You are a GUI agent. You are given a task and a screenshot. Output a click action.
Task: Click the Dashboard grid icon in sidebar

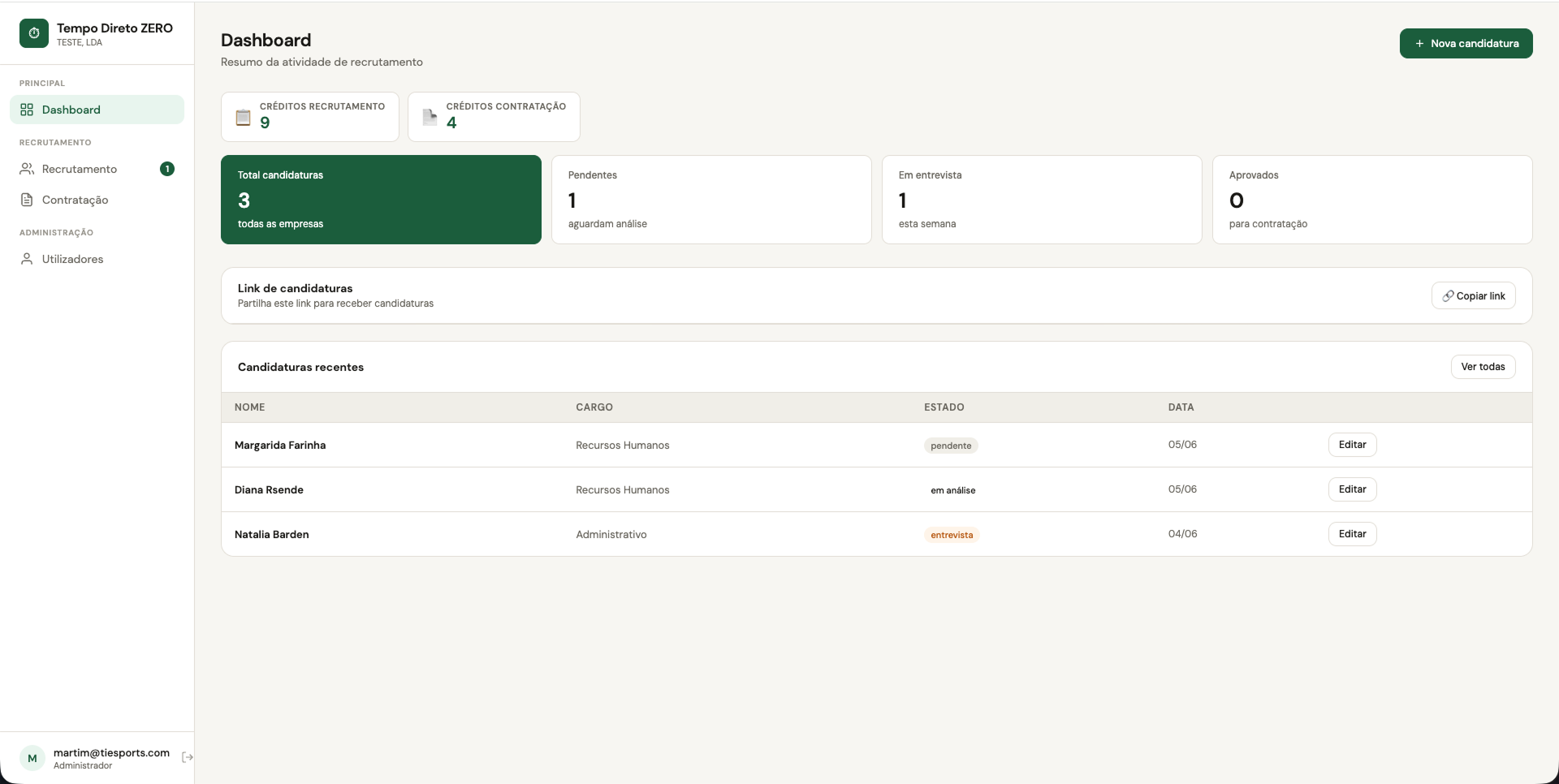(x=27, y=110)
